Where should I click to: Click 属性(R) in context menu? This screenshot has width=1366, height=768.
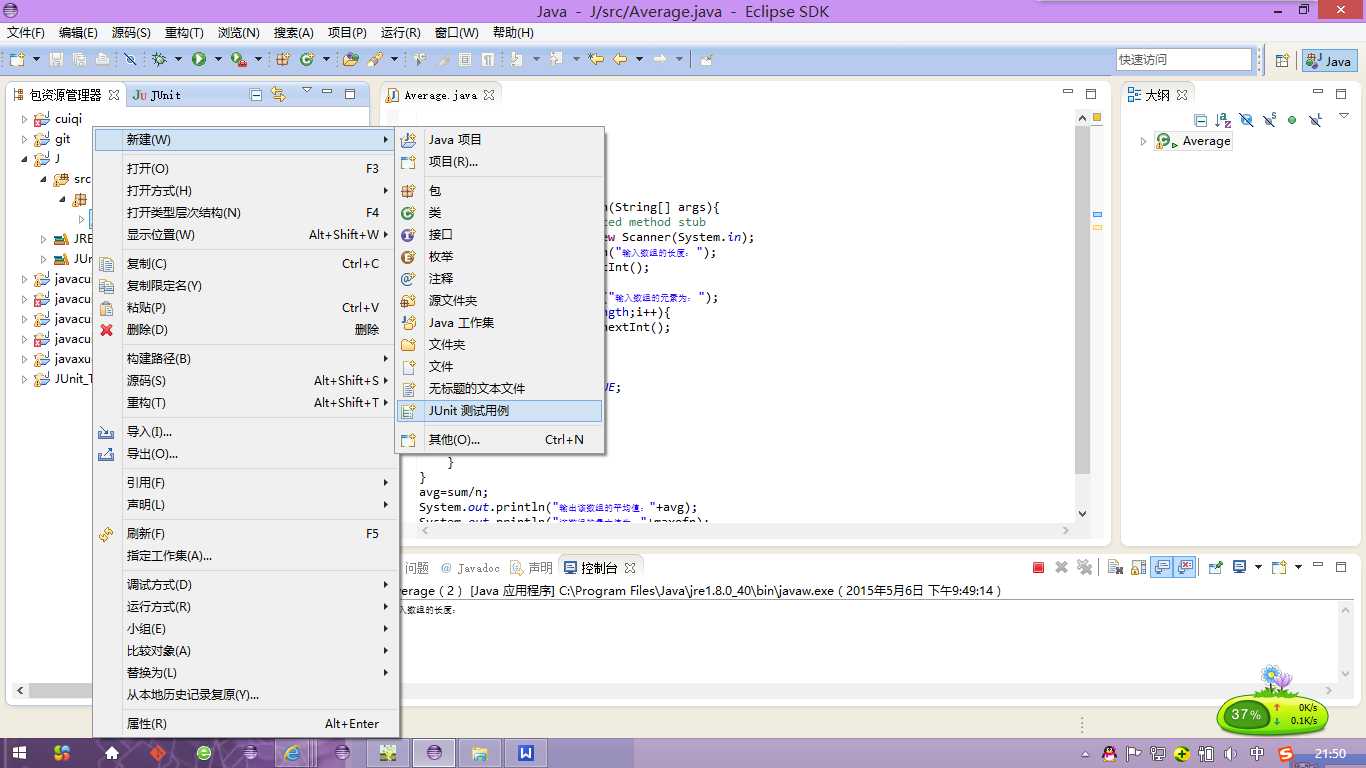point(246,723)
